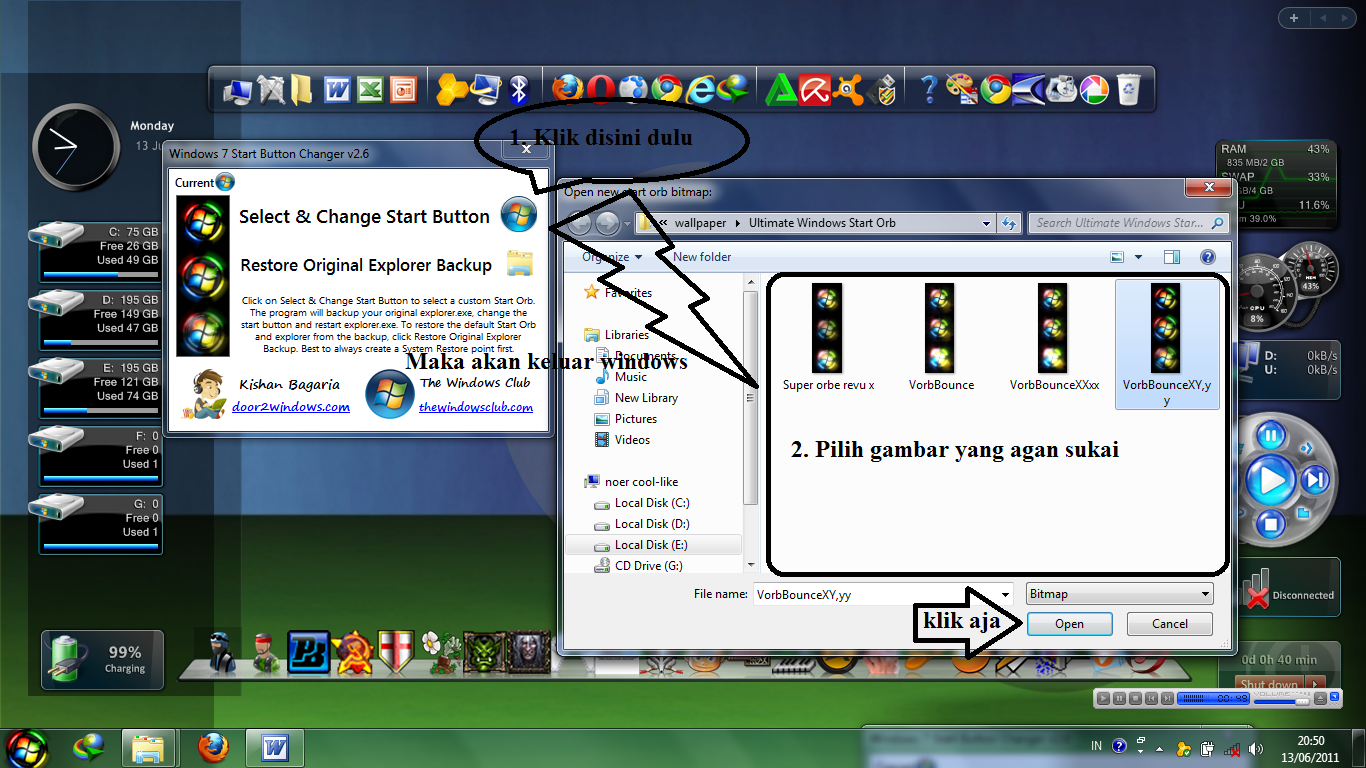Screen dimensions: 1366x768
Task: Launch Microsoft Word from top dock
Action: [337, 90]
